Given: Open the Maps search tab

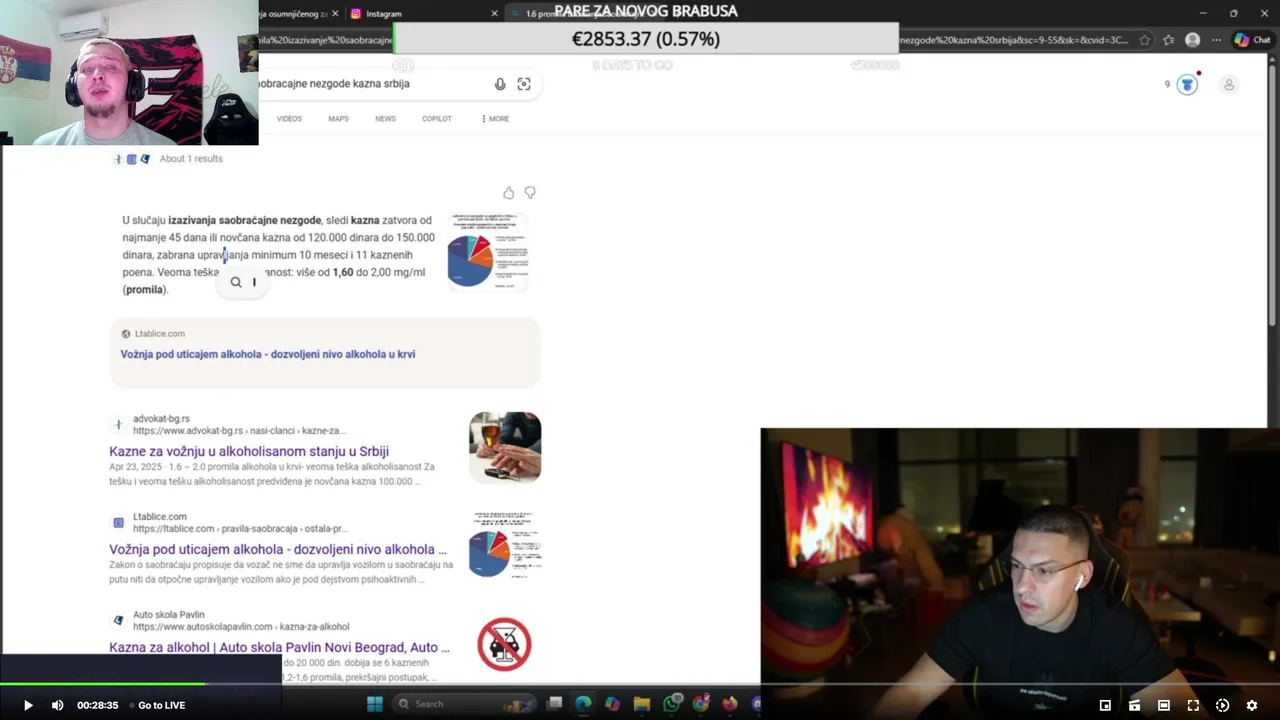Looking at the screenshot, I should [x=338, y=119].
